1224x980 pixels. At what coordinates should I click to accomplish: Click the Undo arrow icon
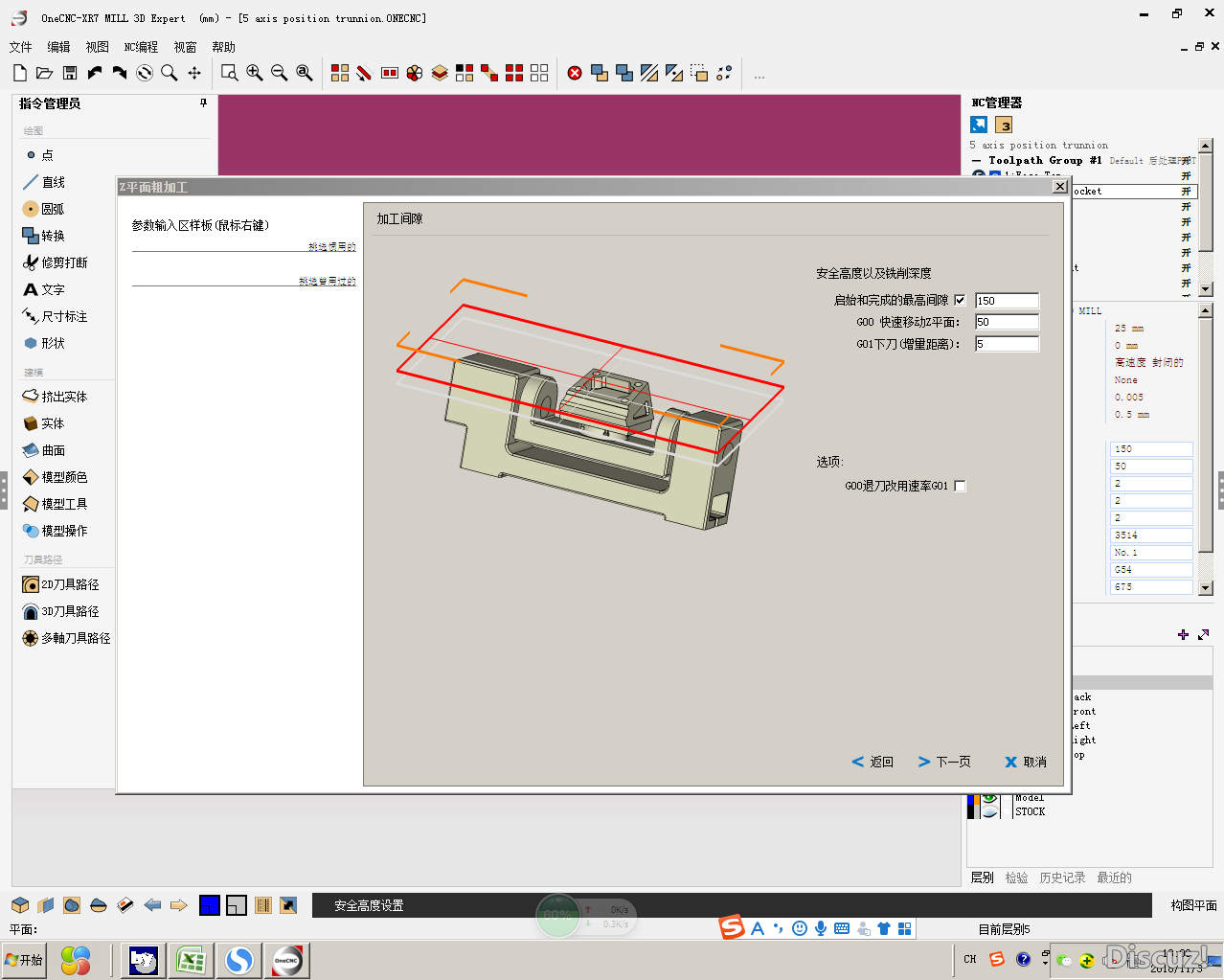95,73
